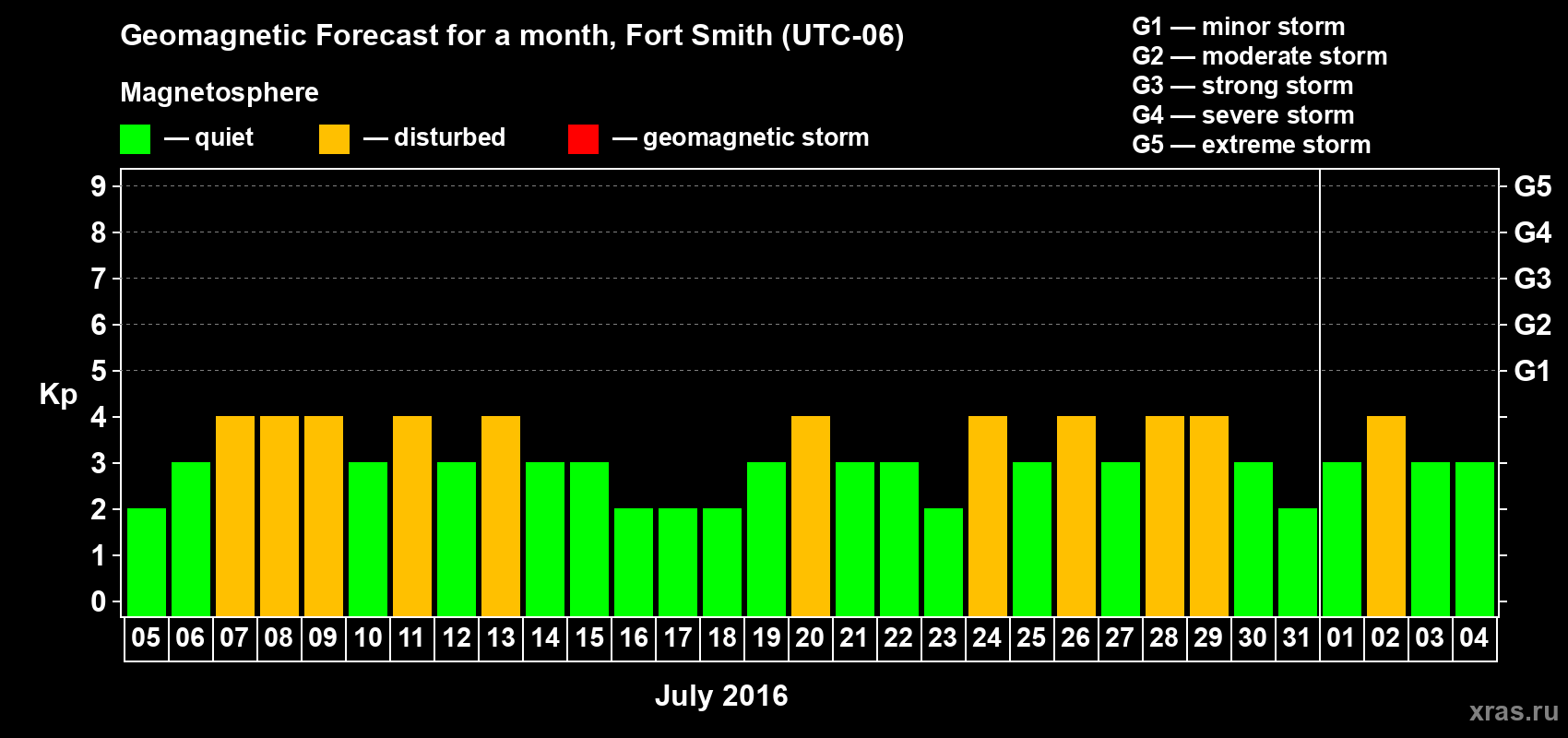Click the right-axis G1 label

[1532, 371]
